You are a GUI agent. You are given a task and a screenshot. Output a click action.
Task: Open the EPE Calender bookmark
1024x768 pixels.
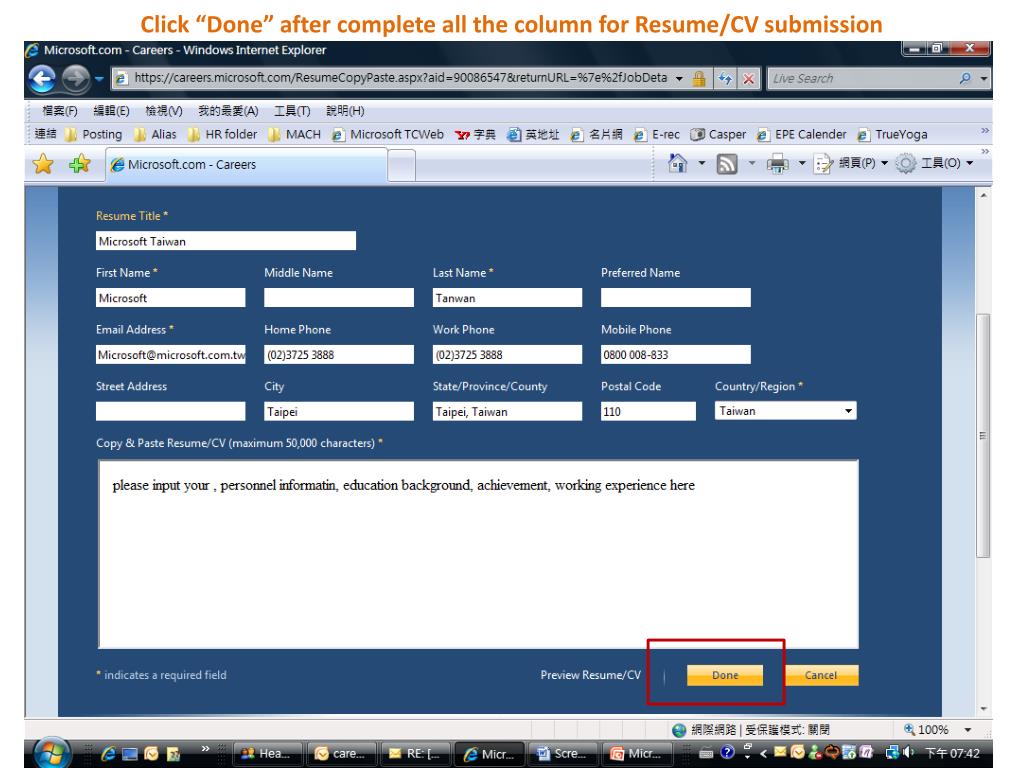801,135
